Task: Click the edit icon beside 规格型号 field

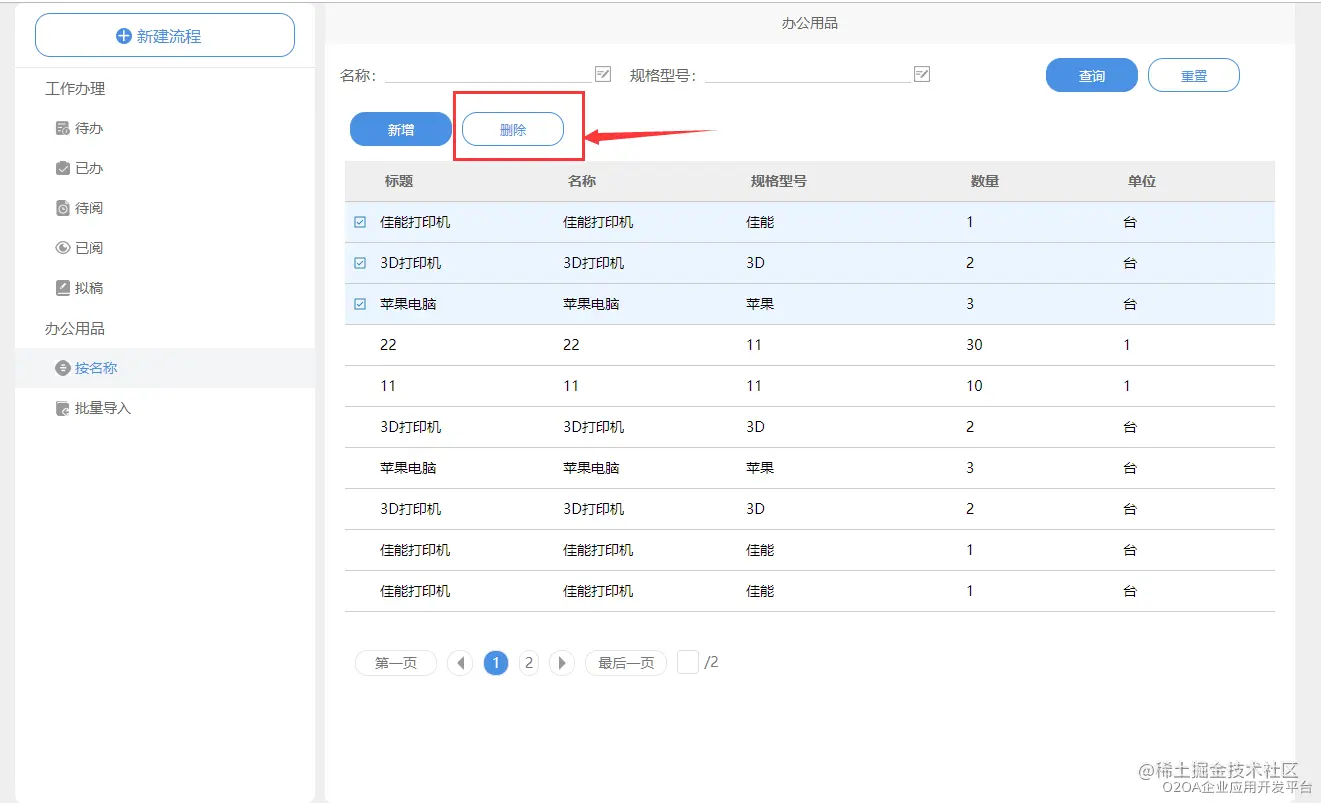Action: click(x=922, y=74)
